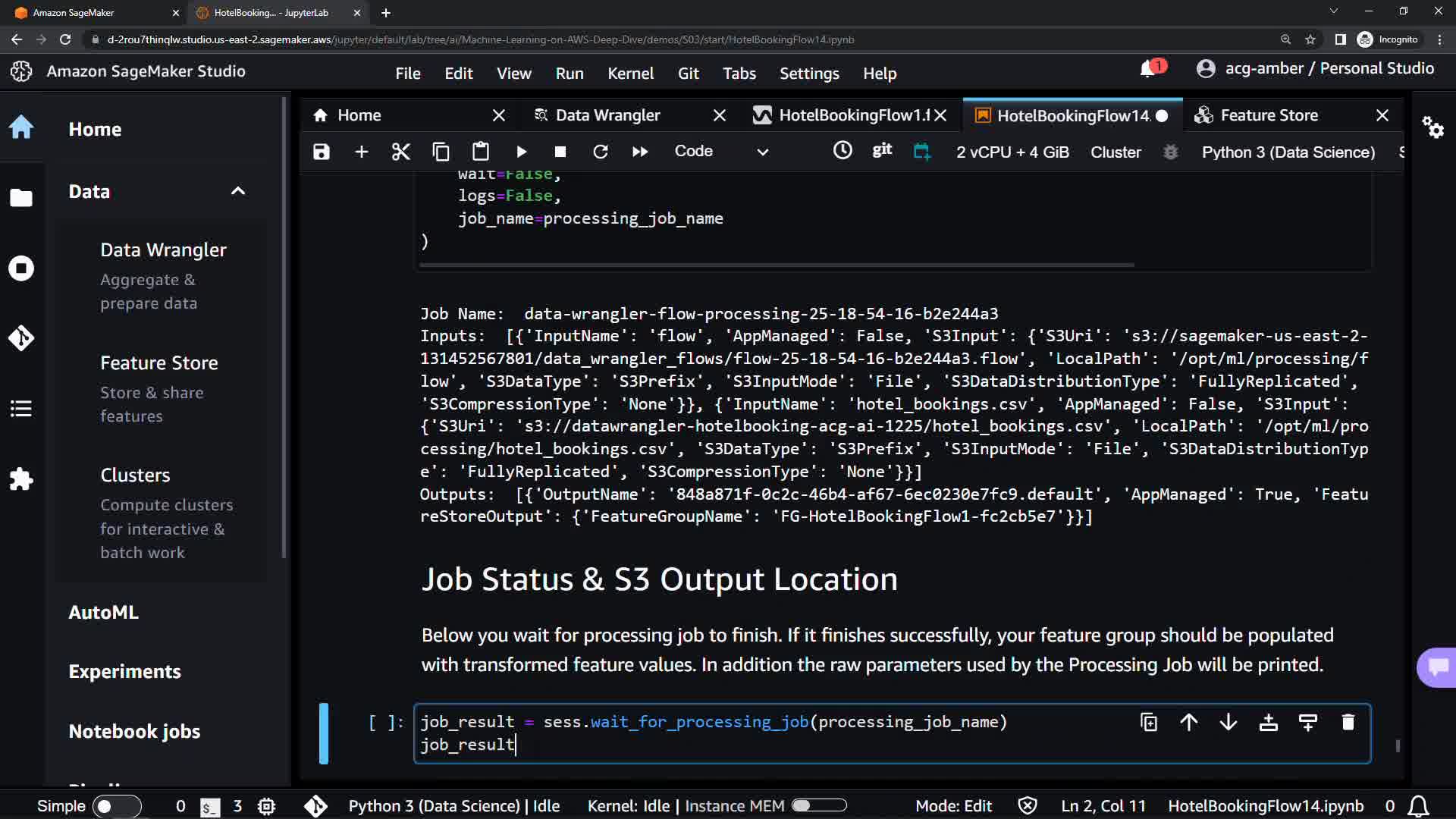This screenshot has width=1456, height=819.
Task: Restart the kernel via the refresh icon
Action: click(x=600, y=152)
